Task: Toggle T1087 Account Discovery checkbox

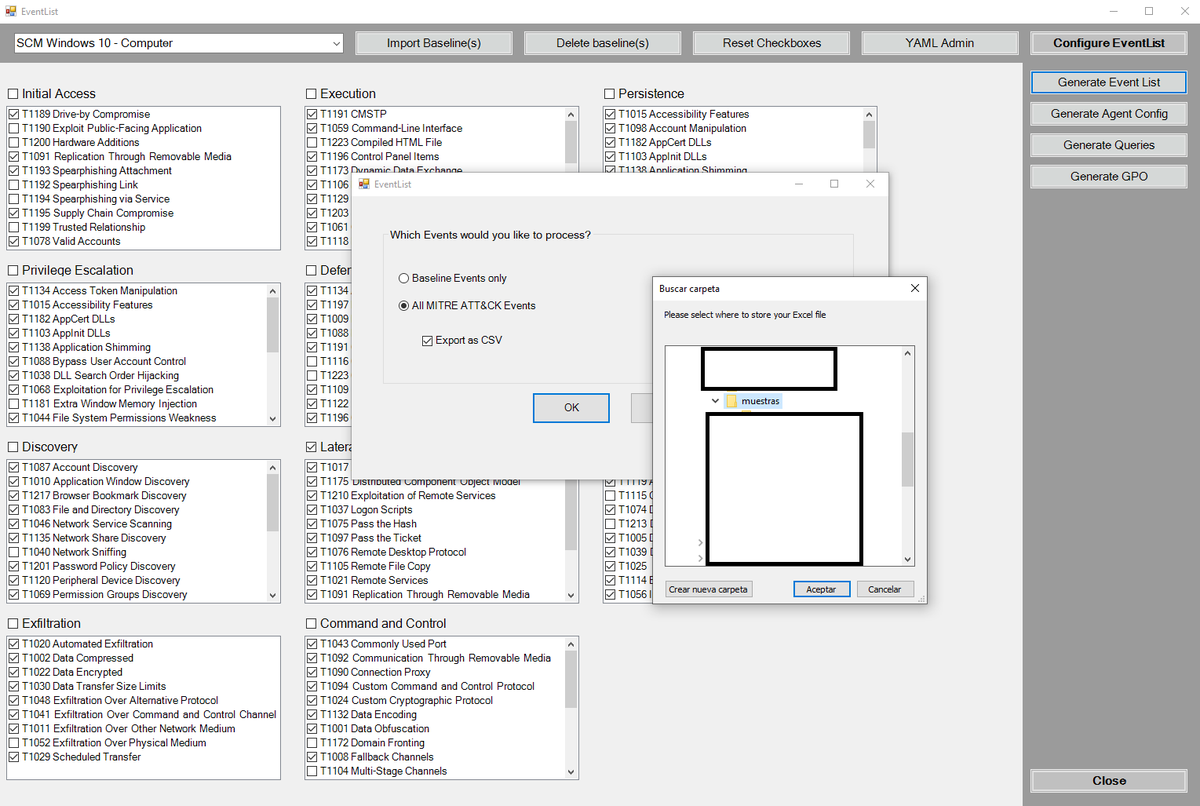Action: pyautogui.click(x=14, y=468)
